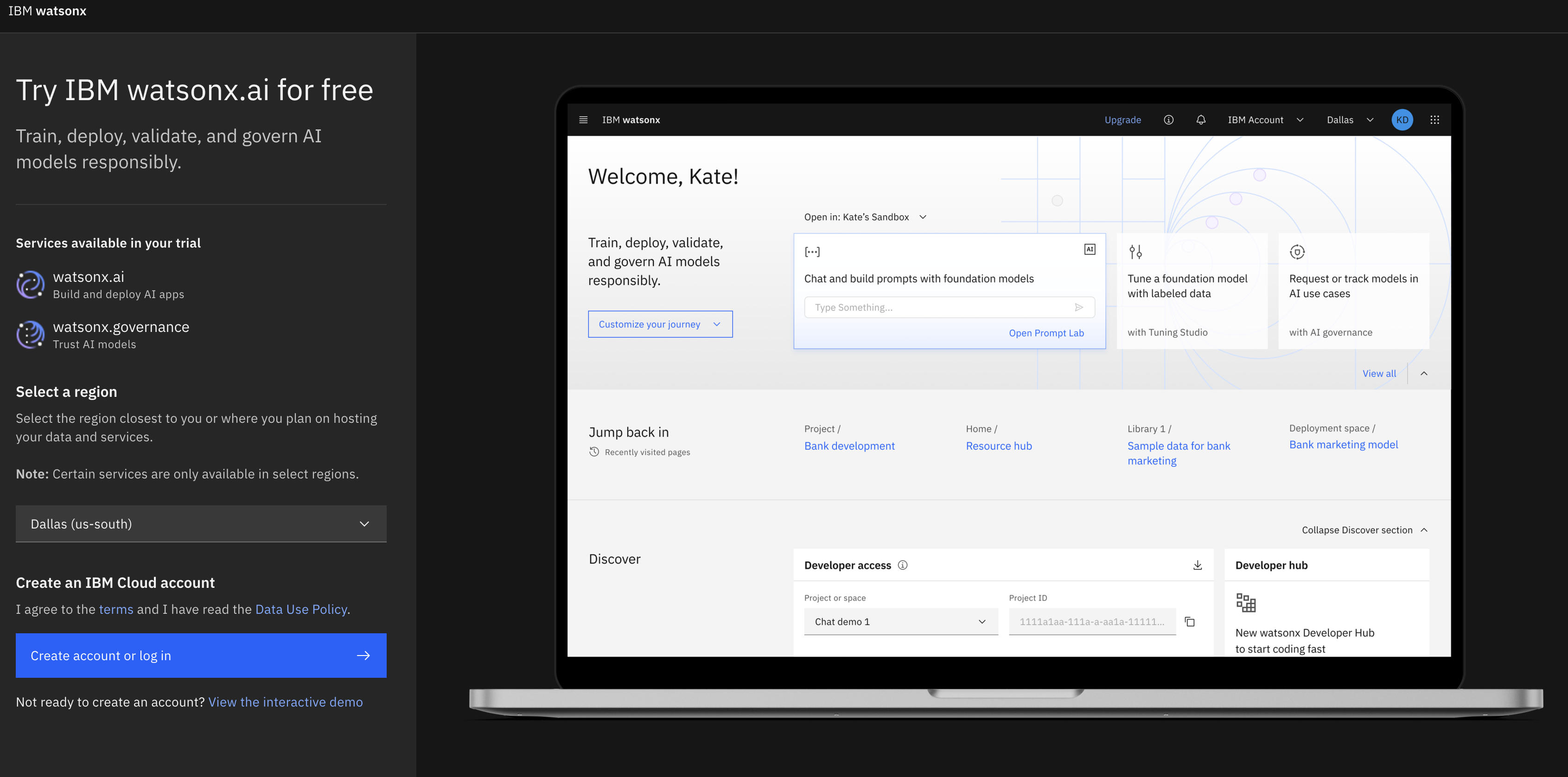This screenshot has width=1568, height=777.
Task: Click the AI governance shield icon
Action: [x=1297, y=252]
